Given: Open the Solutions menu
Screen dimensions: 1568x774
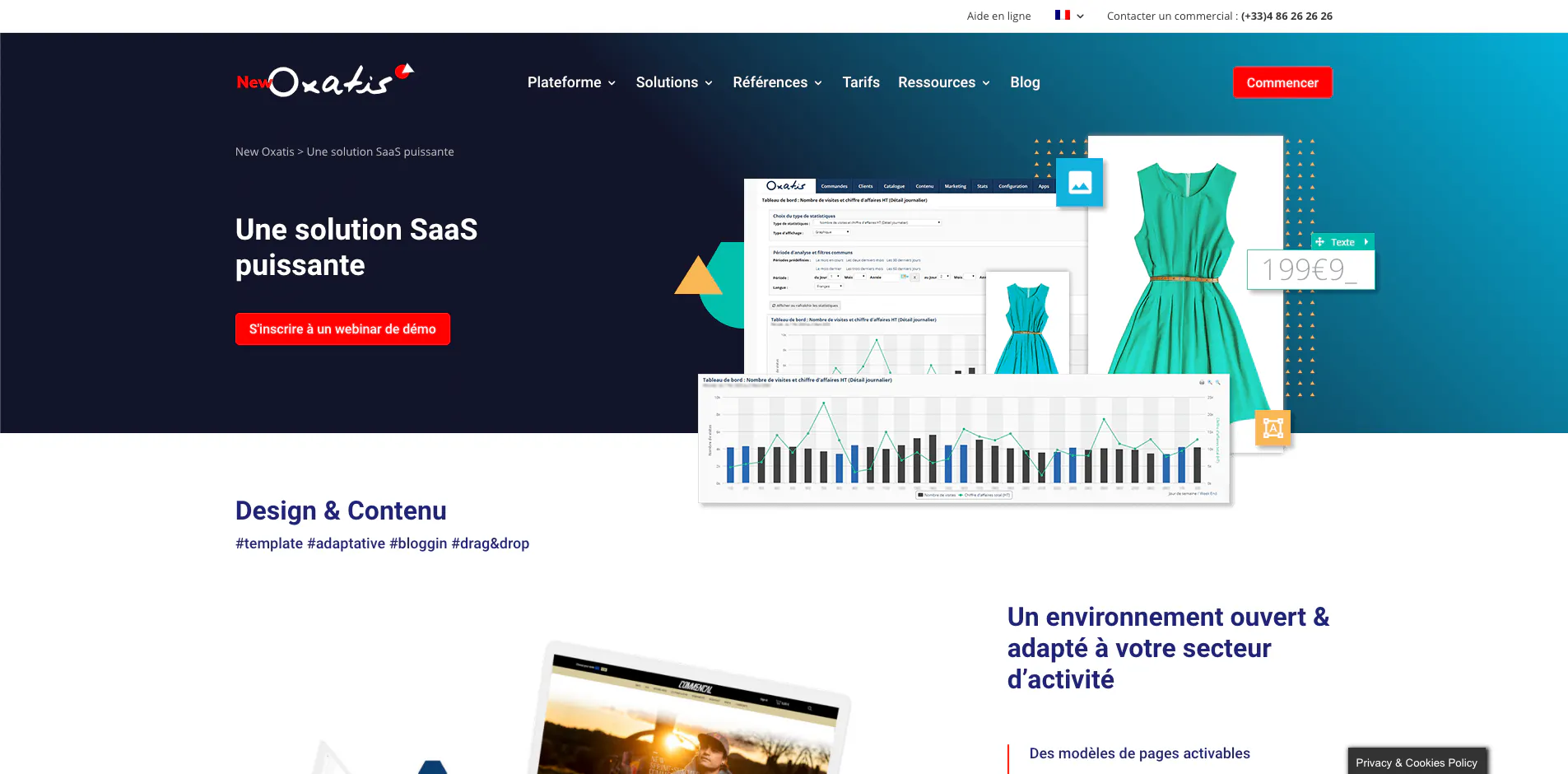Looking at the screenshot, I should pyautogui.click(x=674, y=82).
